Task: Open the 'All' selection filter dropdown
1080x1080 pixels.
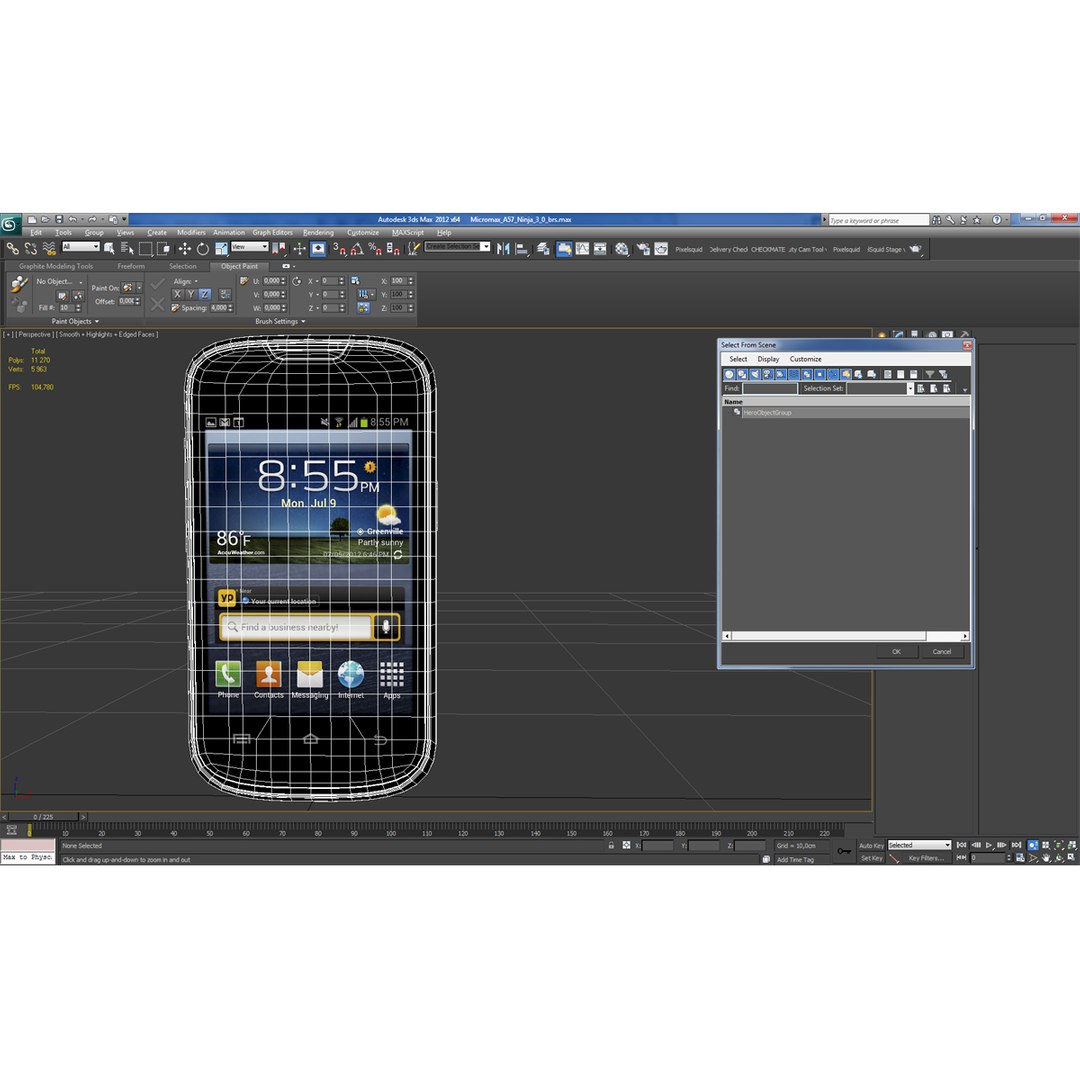Action: [81, 247]
